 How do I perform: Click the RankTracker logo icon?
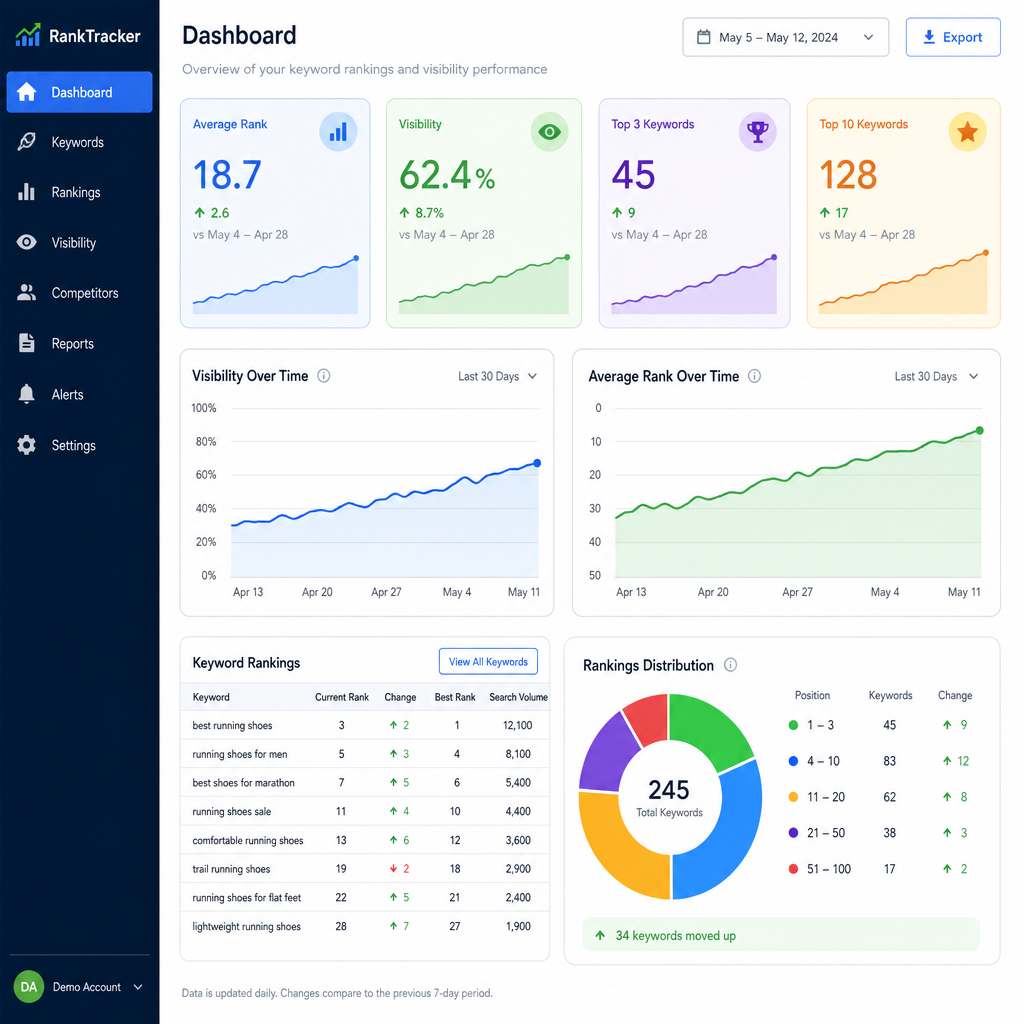point(27,35)
